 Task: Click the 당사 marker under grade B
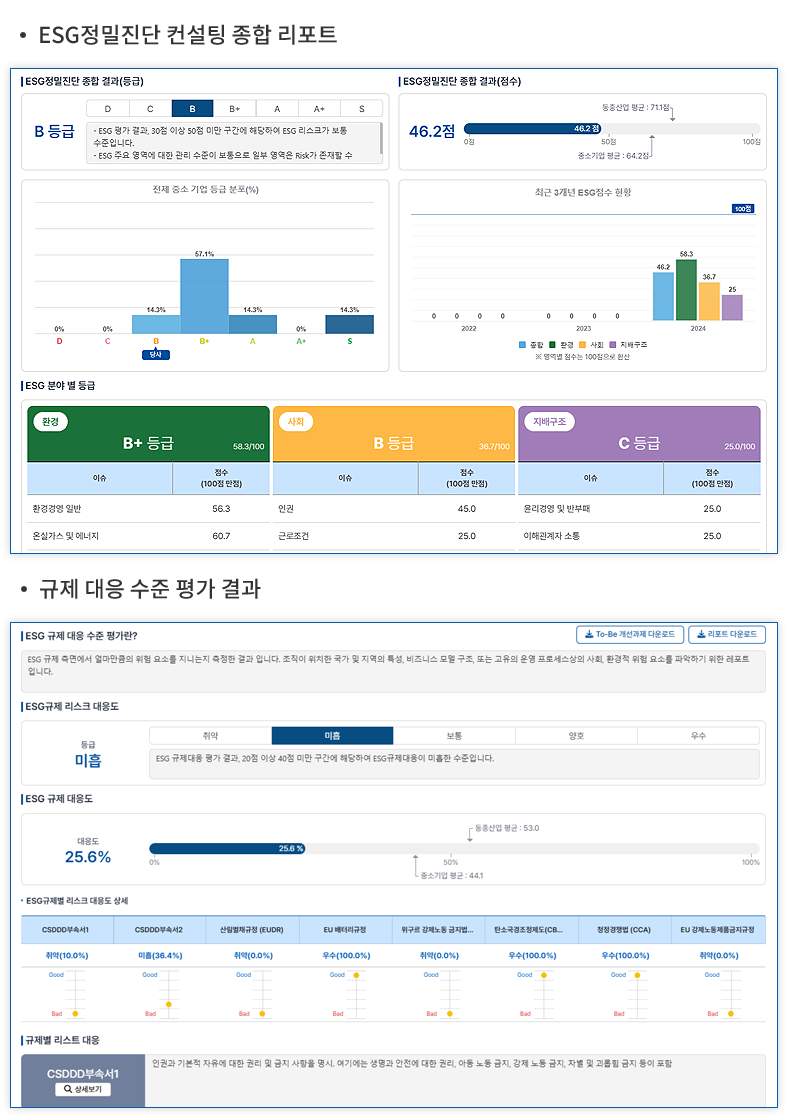pyautogui.click(x=155, y=354)
